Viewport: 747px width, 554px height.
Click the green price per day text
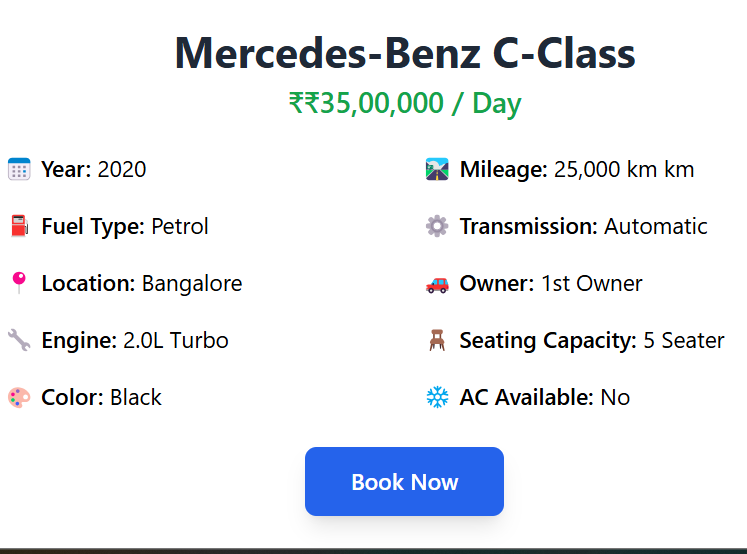pyautogui.click(x=405, y=103)
